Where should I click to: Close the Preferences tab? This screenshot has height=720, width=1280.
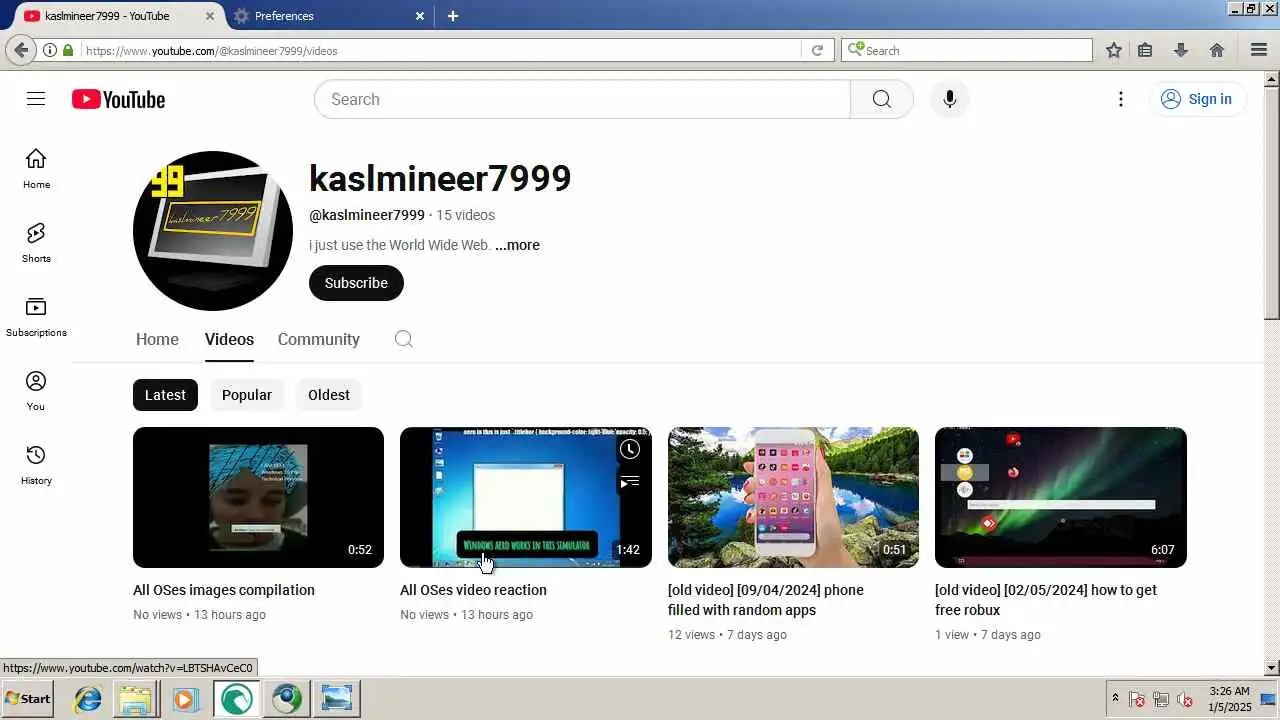tap(419, 16)
